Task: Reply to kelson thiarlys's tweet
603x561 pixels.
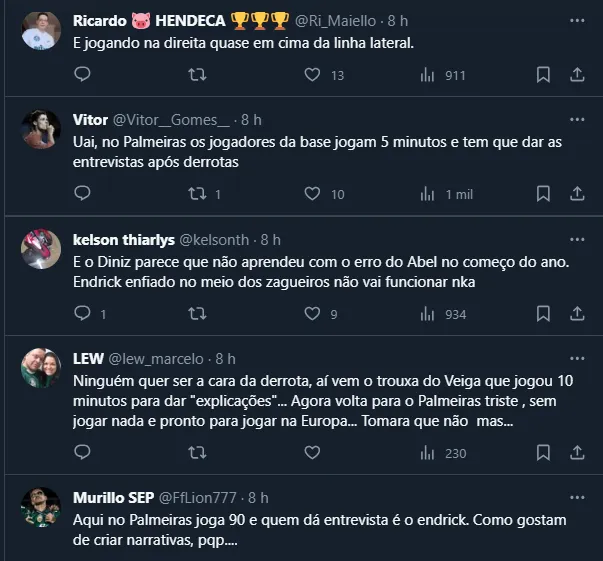Action: (x=83, y=314)
